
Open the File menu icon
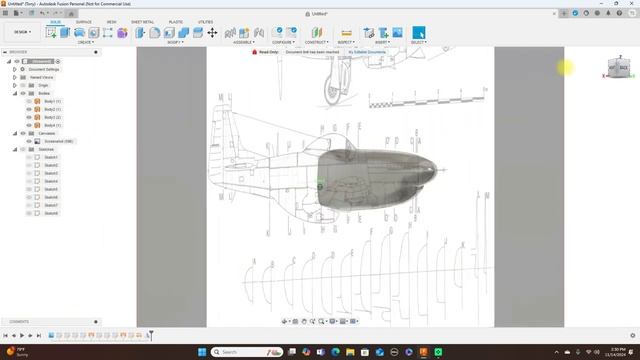17,13
